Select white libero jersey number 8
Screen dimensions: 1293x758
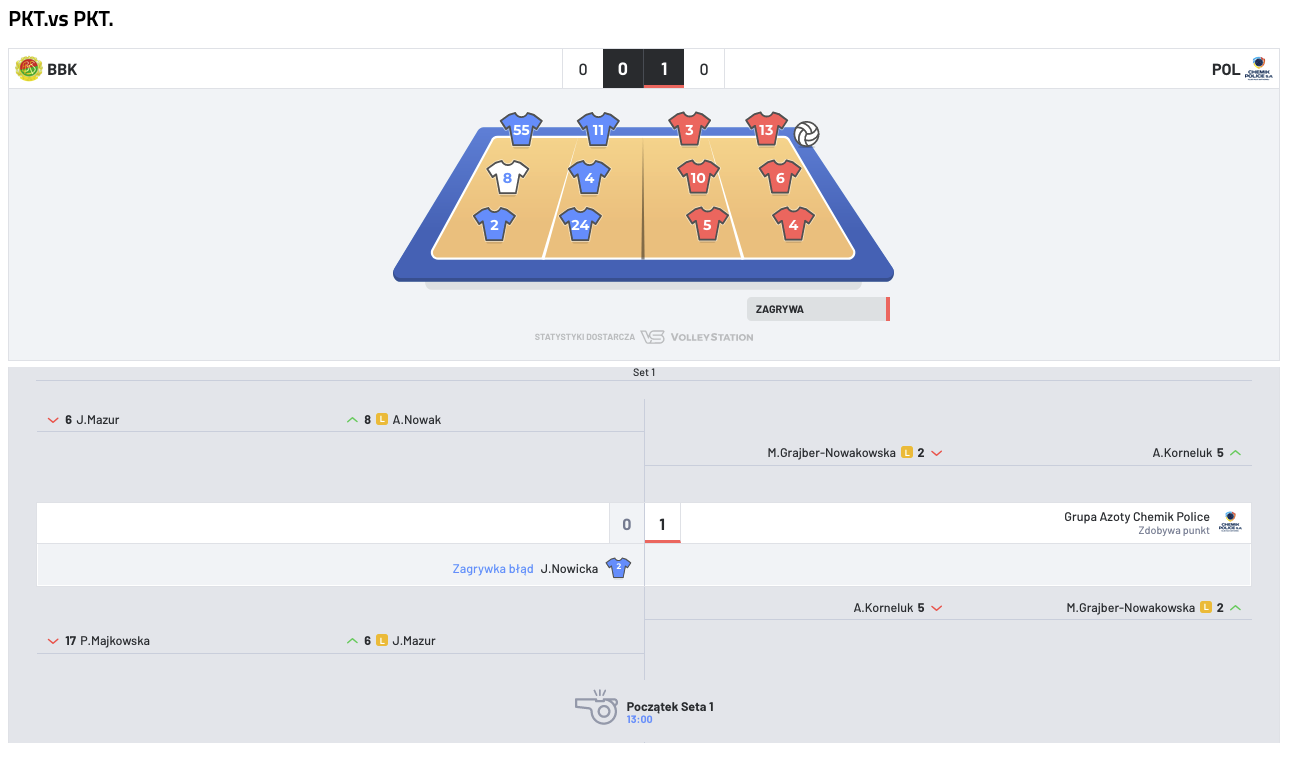[508, 178]
